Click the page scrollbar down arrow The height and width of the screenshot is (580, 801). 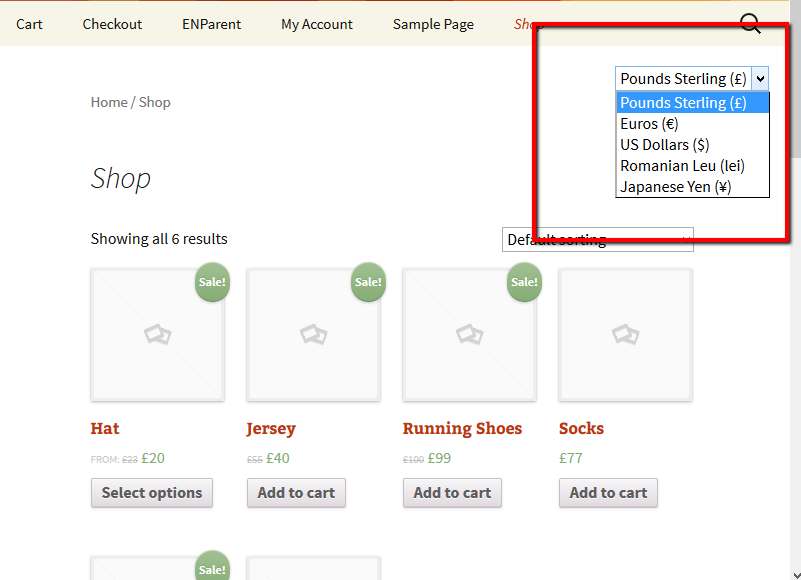795,574
